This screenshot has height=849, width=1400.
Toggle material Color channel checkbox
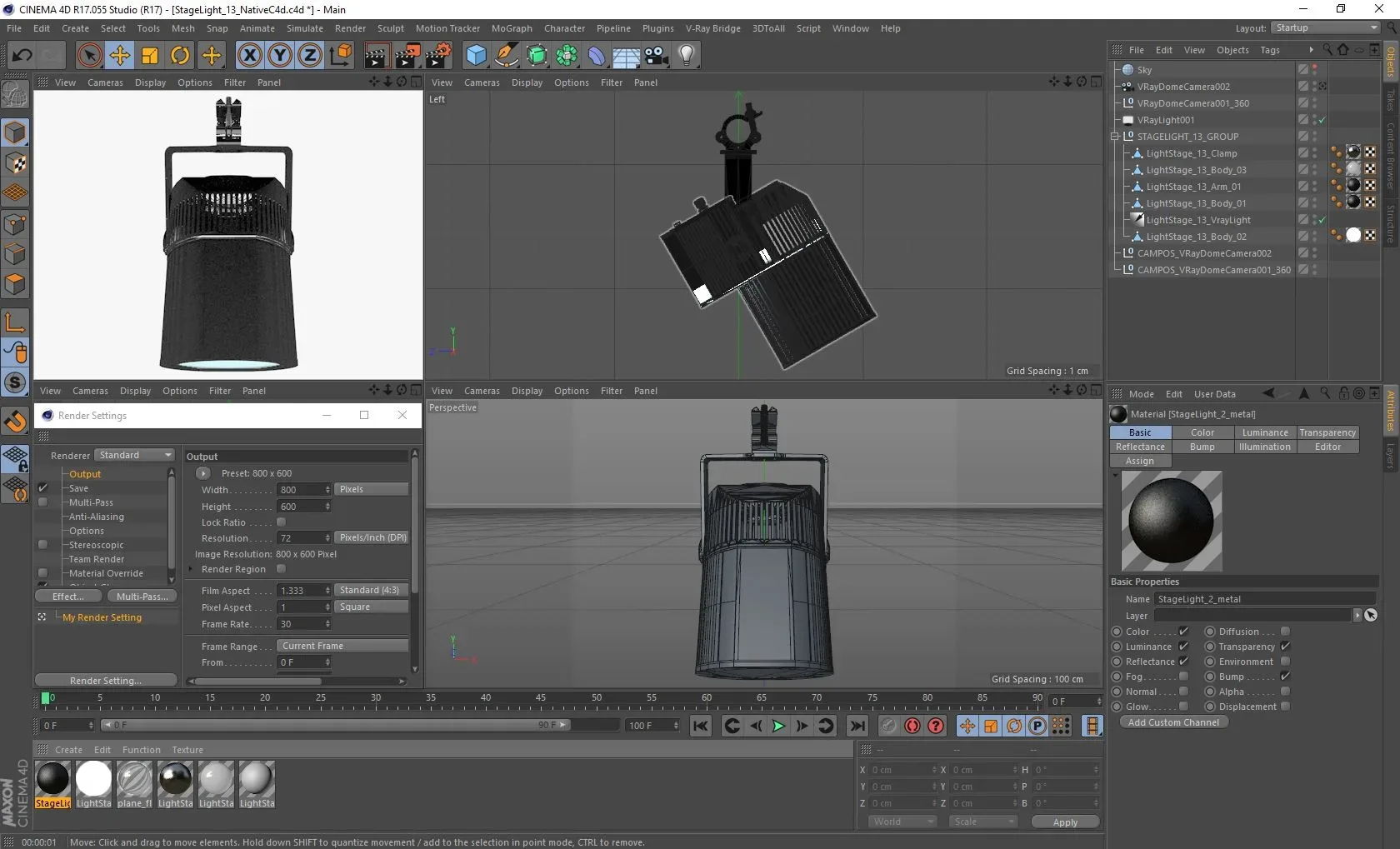point(1183,632)
